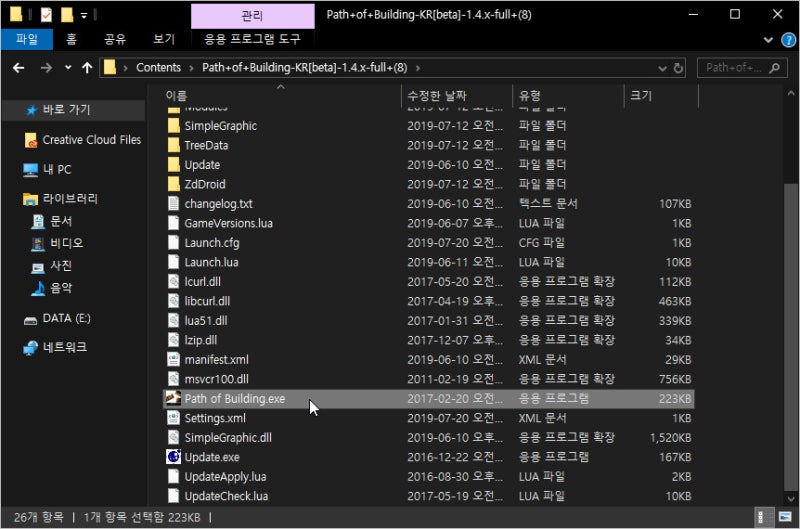The height and width of the screenshot is (529, 800).
Task: Go up one folder level arrow
Action: (87, 68)
